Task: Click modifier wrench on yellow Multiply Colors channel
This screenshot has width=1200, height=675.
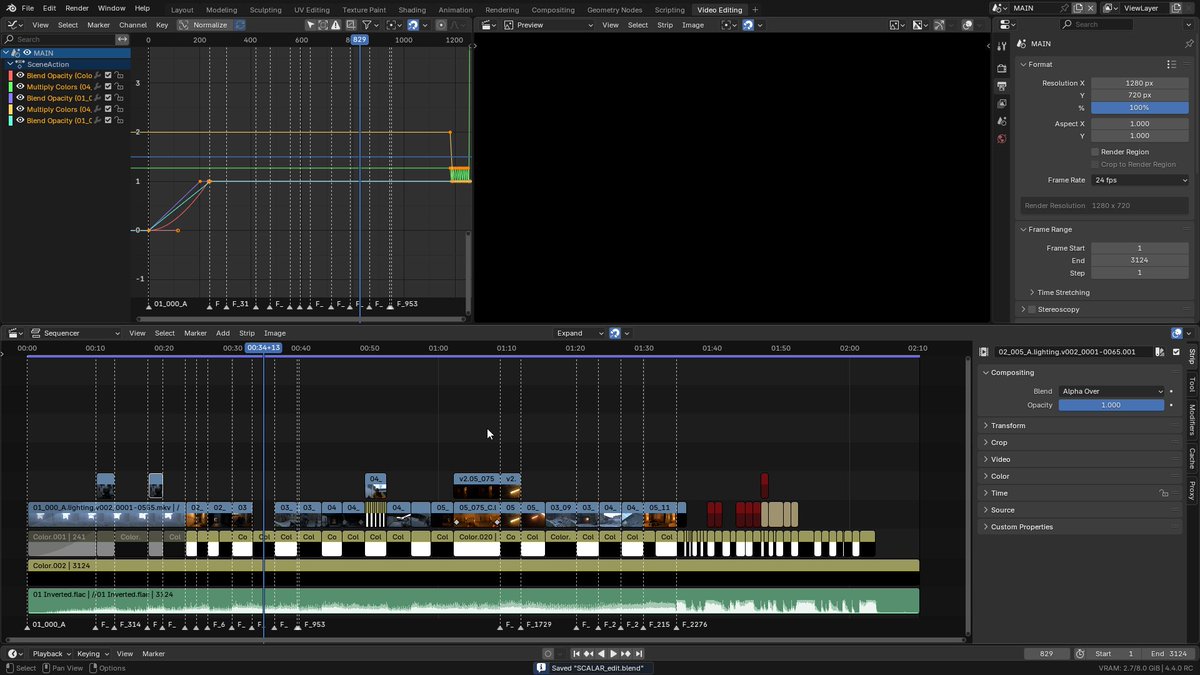Action: (98, 109)
